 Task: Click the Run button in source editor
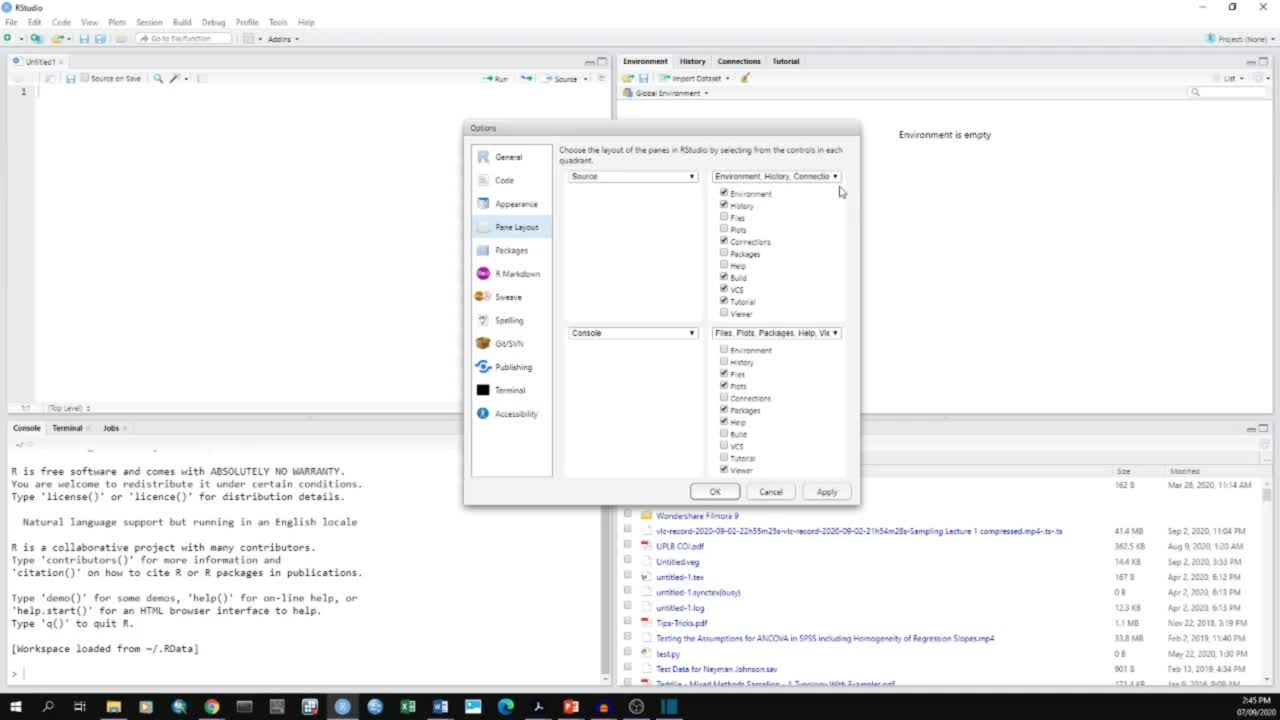tap(495, 78)
